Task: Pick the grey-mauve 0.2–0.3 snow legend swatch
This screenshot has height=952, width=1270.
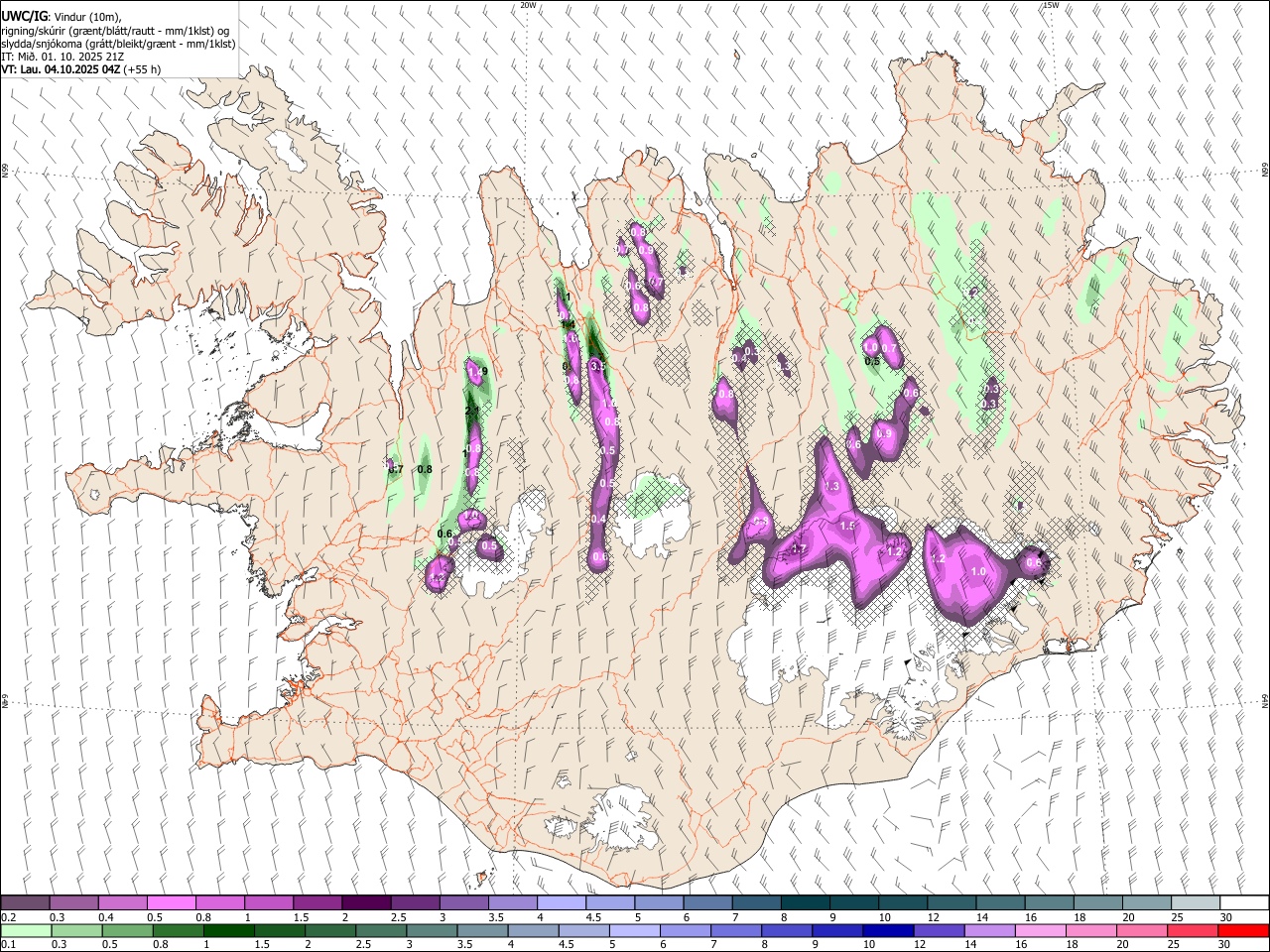Action: [x=26, y=903]
